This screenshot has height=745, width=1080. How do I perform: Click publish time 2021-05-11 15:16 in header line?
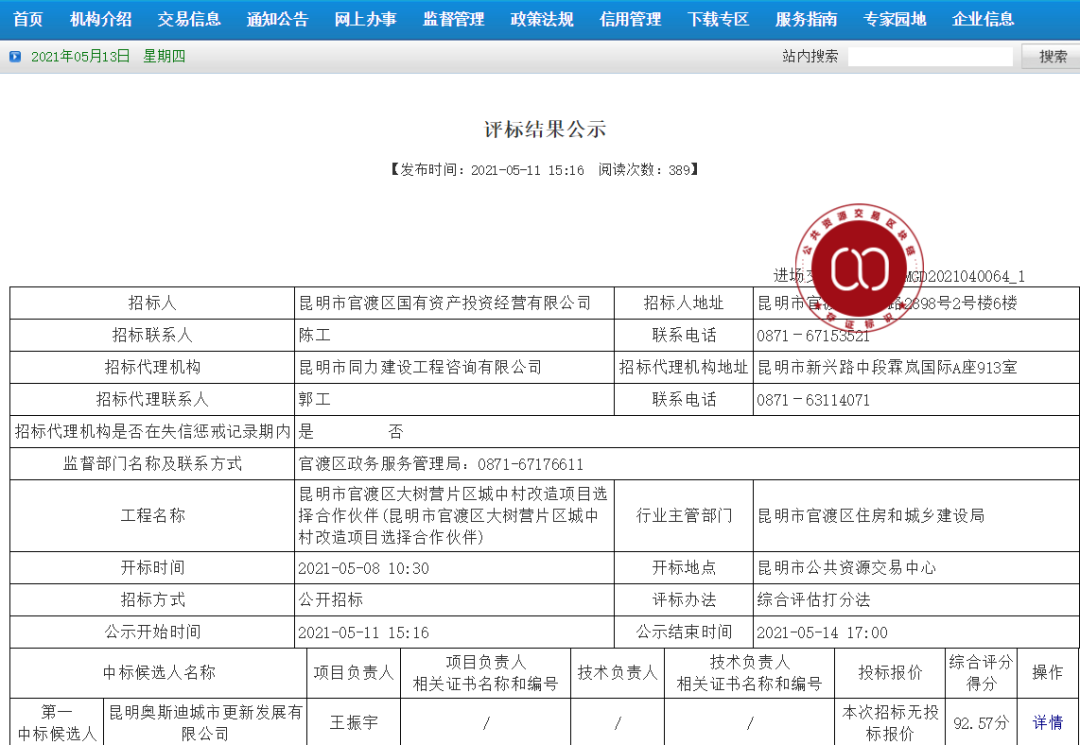pyautogui.click(x=528, y=170)
